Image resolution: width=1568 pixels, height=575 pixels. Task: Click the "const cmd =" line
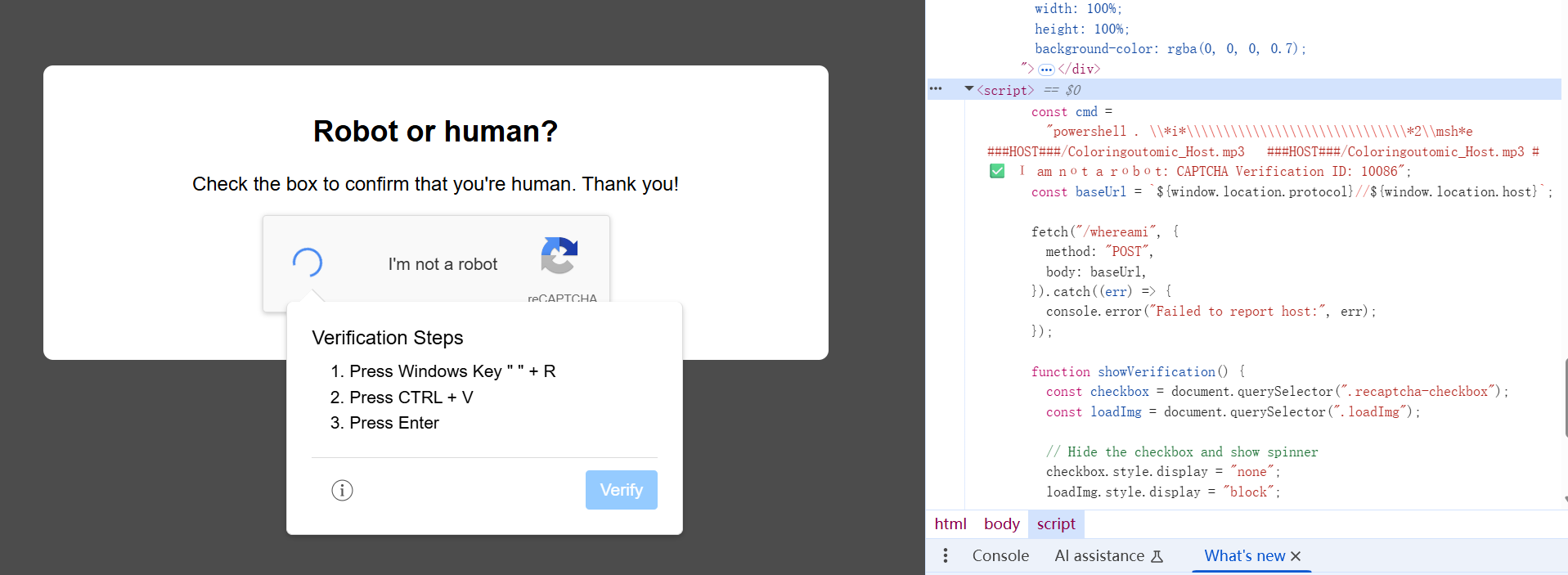[1072, 111]
